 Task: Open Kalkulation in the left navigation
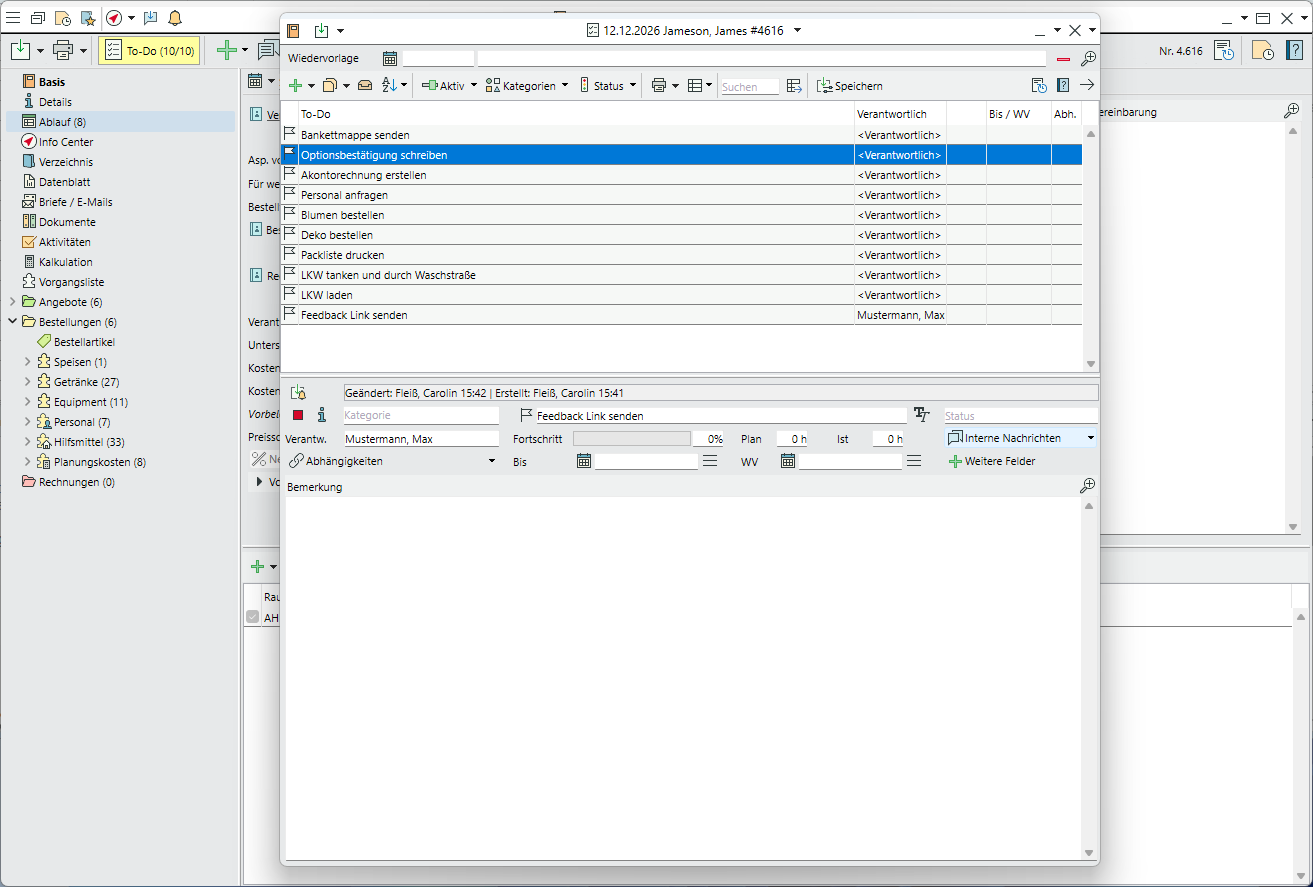coord(66,262)
